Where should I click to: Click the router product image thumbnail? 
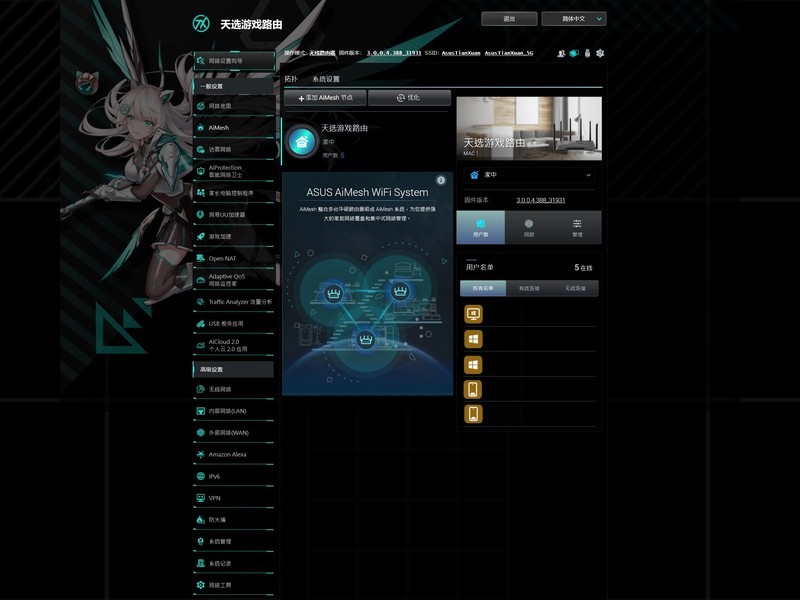coord(529,128)
